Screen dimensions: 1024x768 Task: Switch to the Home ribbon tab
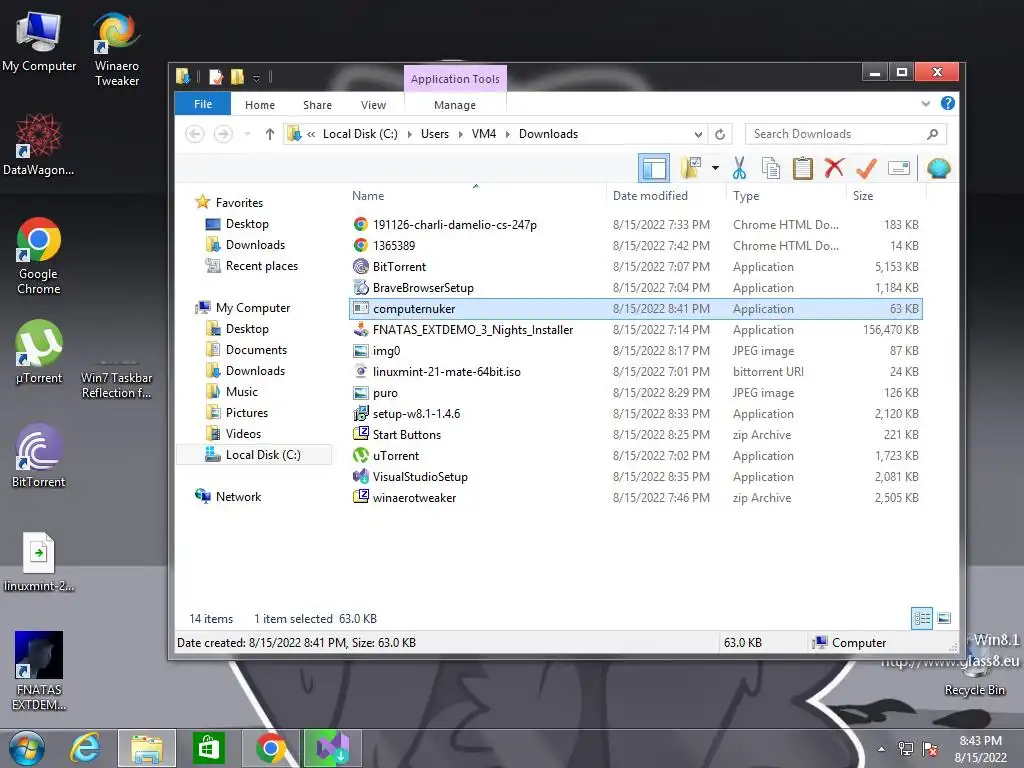coord(260,105)
